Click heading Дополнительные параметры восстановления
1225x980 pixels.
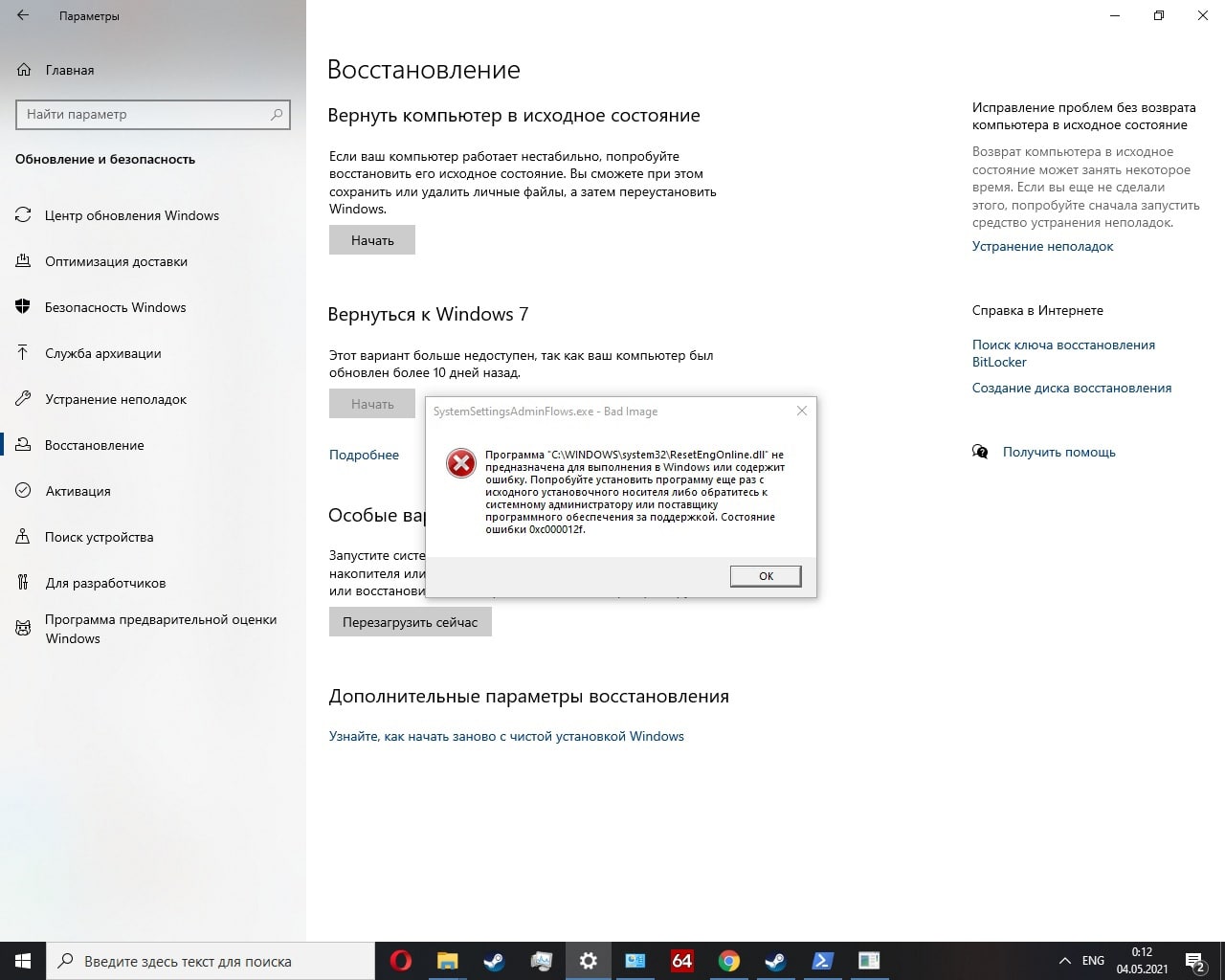click(x=529, y=697)
